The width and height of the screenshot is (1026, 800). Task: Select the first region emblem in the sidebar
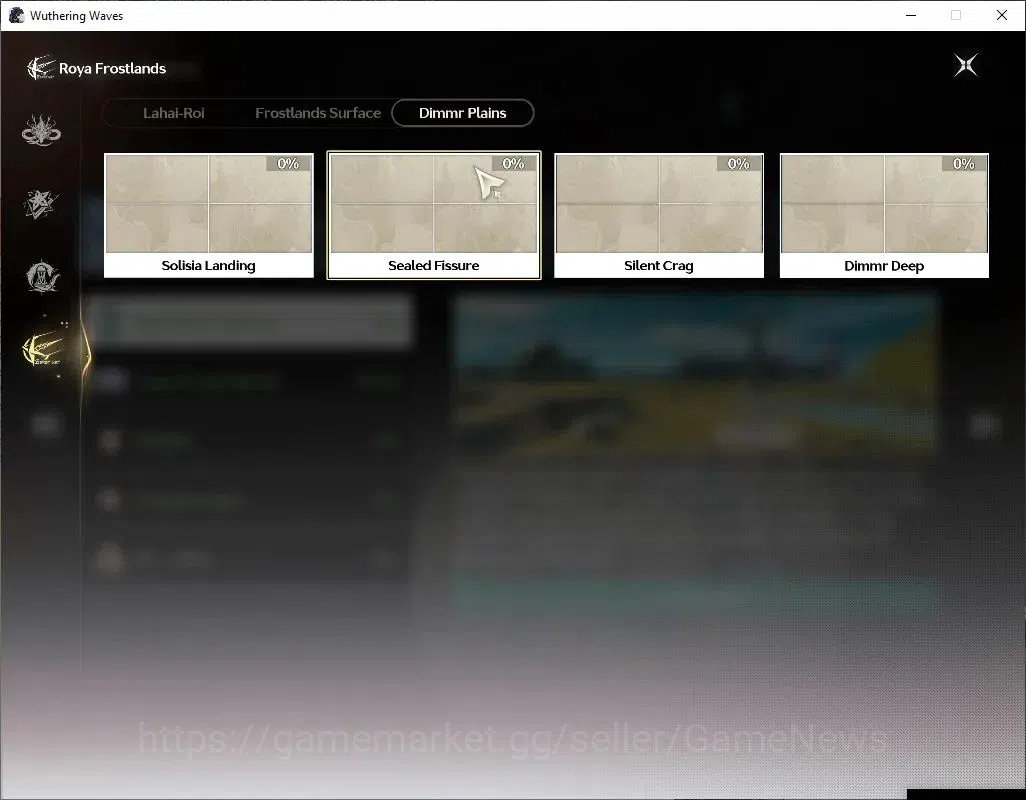pos(41,130)
